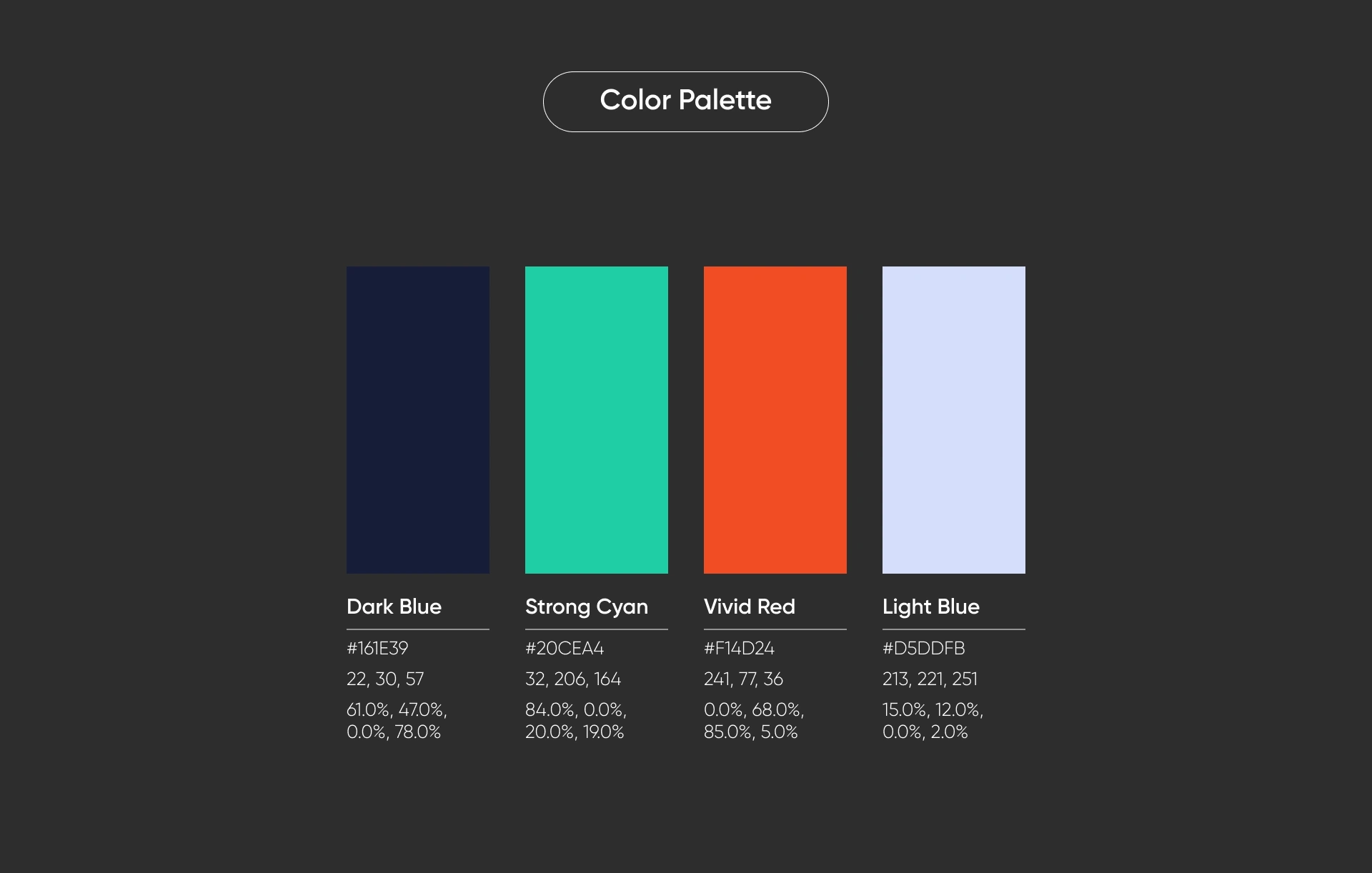Click the Vivid Red label
Image resolution: width=1372 pixels, height=873 pixels.
(749, 607)
